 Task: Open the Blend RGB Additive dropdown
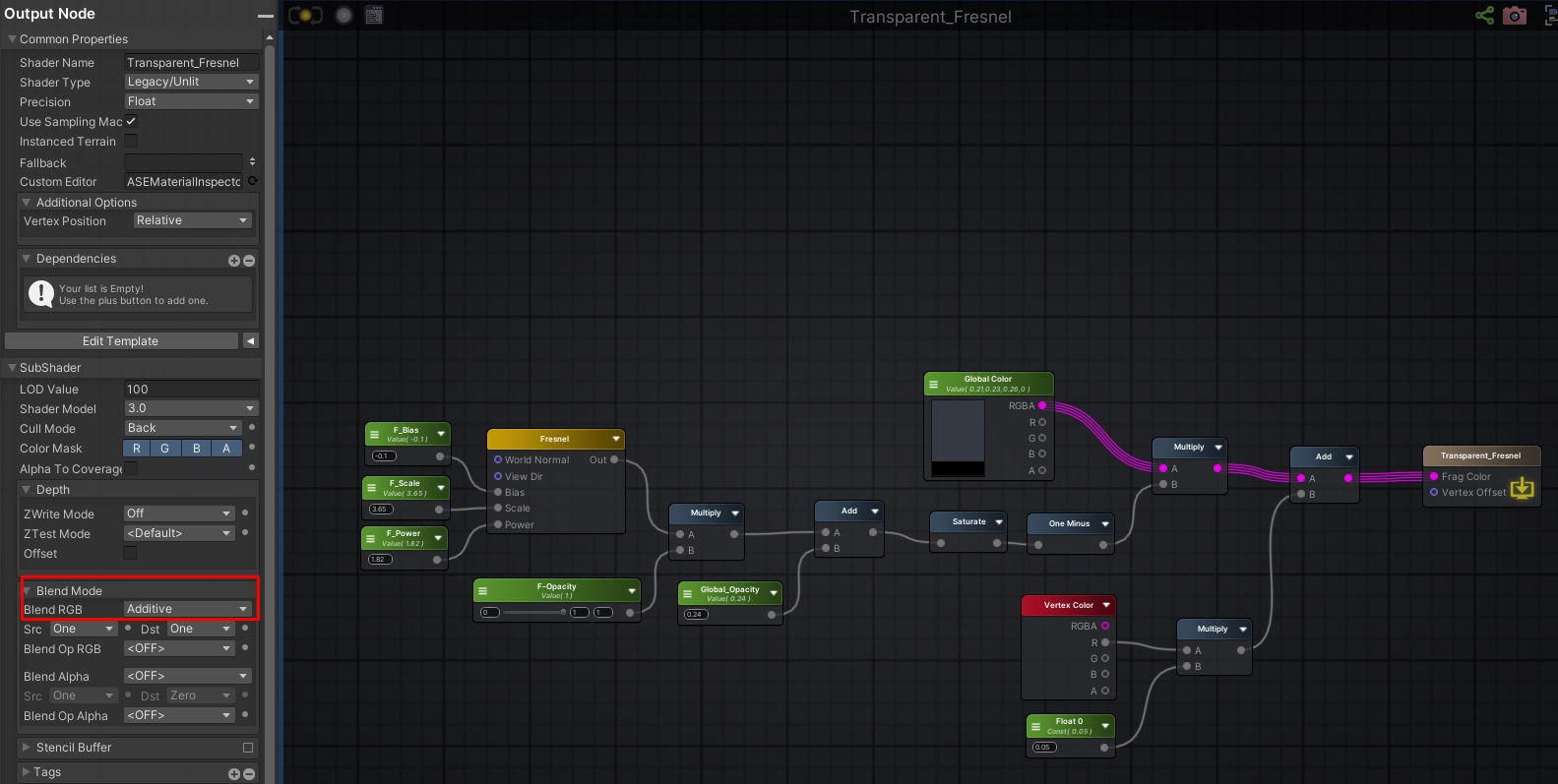(x=188, y=609)
